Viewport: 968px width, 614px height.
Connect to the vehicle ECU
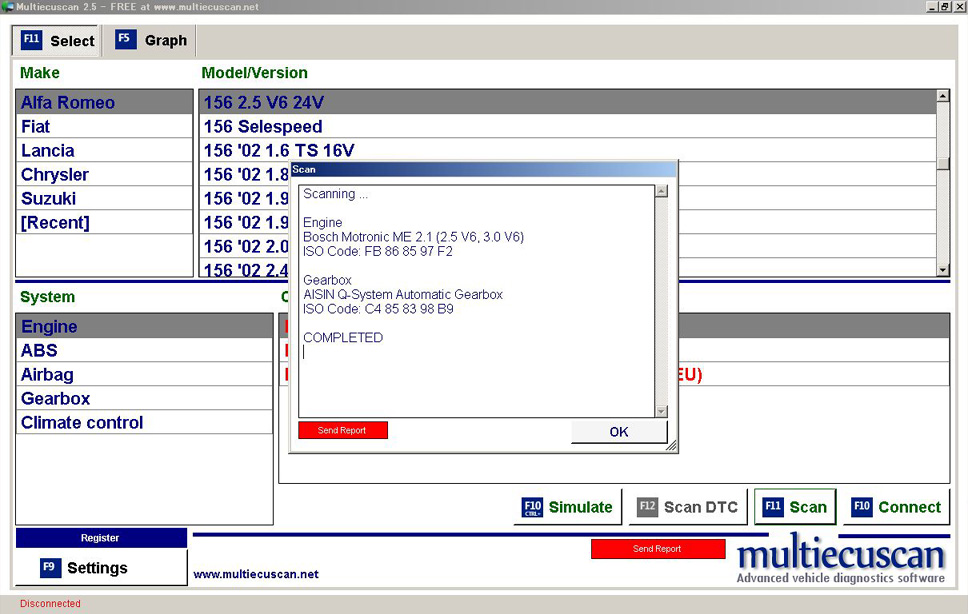[896, 507]
